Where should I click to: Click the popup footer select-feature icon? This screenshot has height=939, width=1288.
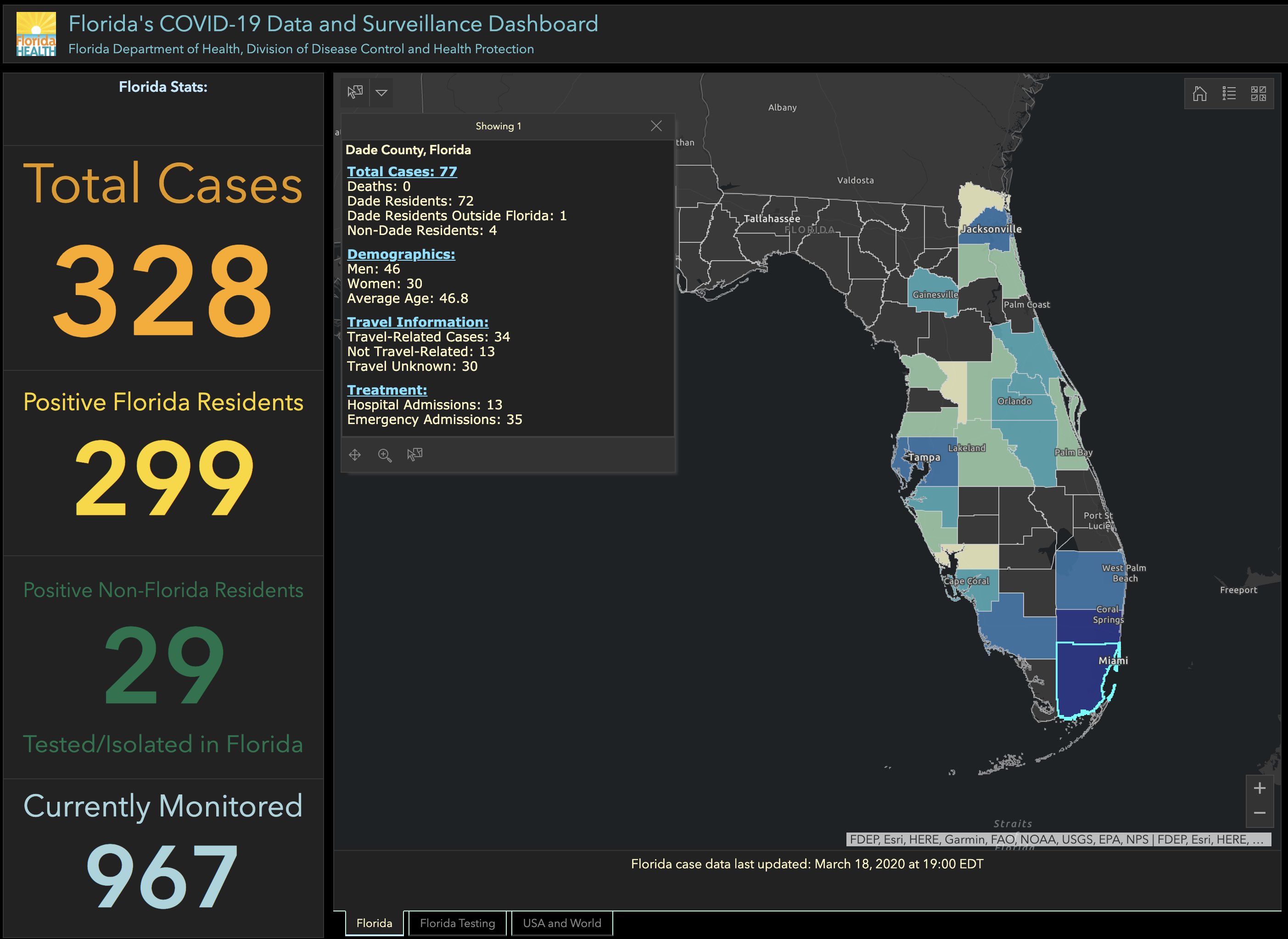pyautogui.click(x=415, y=454)
